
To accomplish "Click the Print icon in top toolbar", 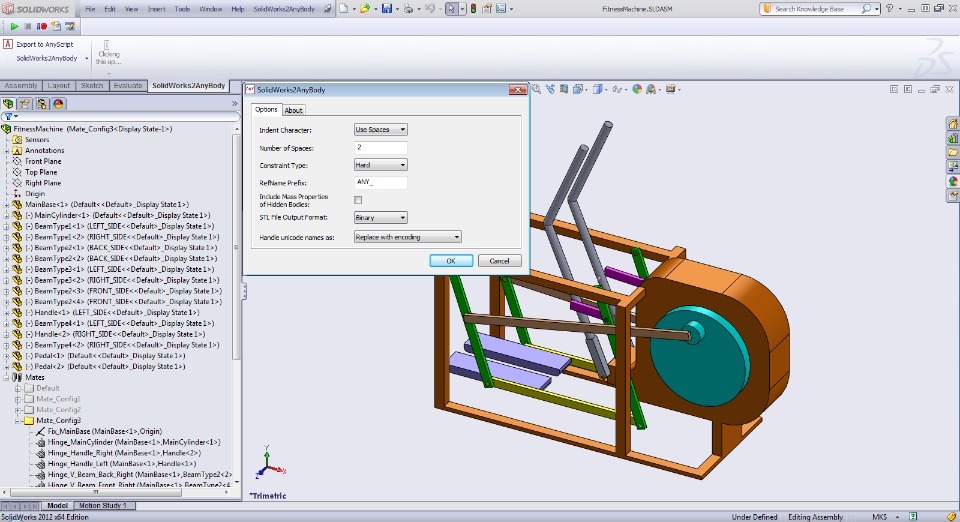I will pyautogui.click(x=408, y=9).
